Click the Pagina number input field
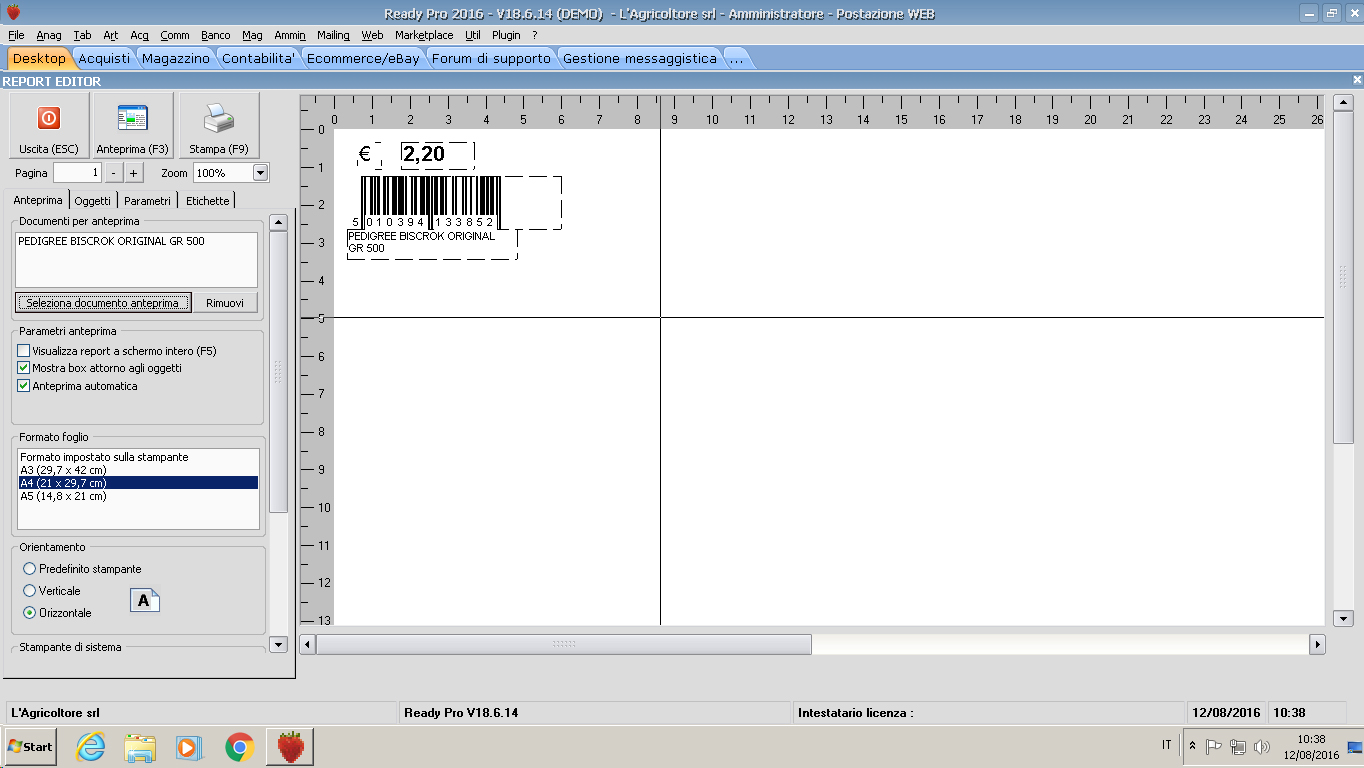The height and width of the screenshot is (768, 1364). coord(78,173)
